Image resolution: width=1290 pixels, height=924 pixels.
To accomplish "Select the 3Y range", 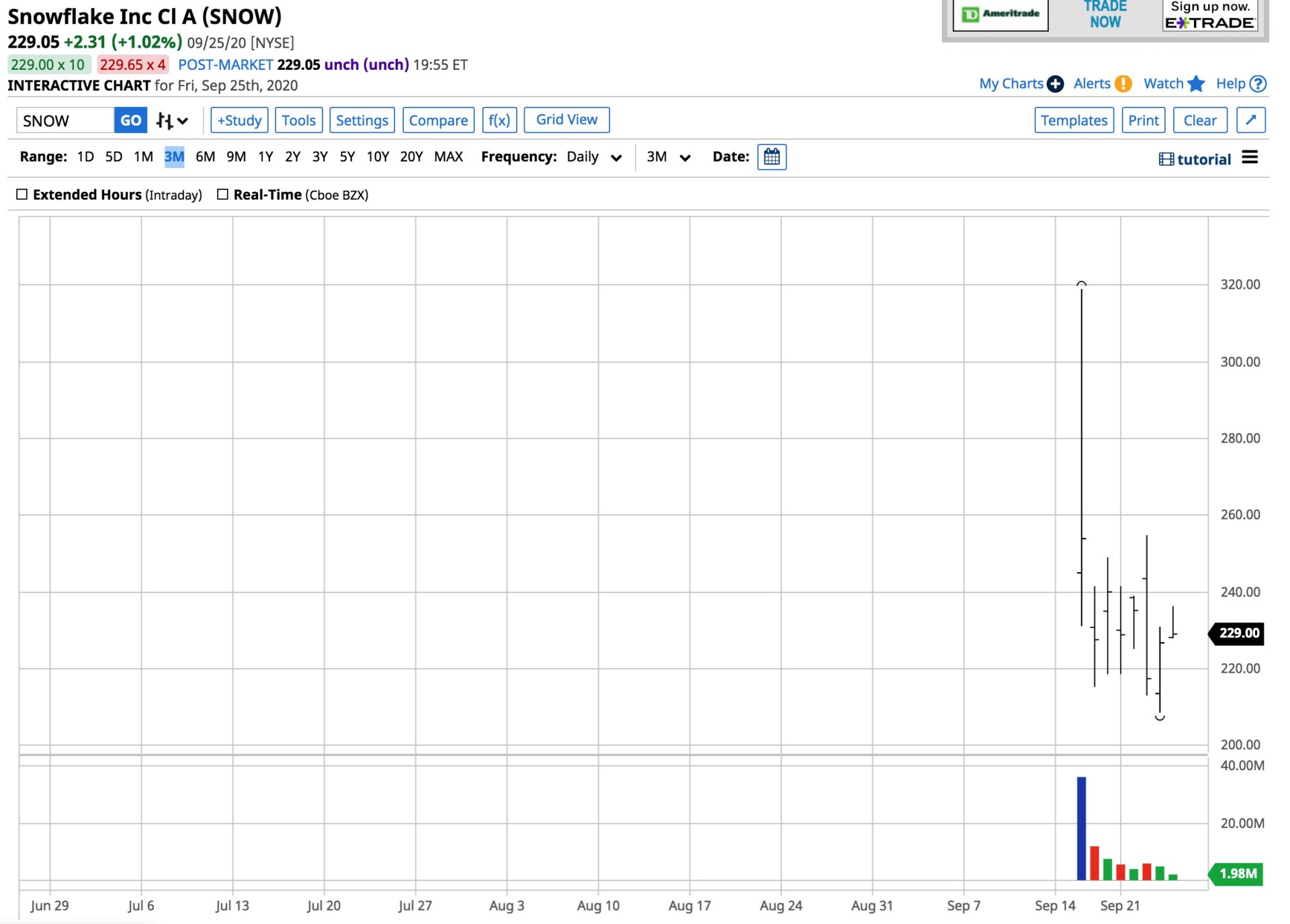I will click(x=320, y=156).
